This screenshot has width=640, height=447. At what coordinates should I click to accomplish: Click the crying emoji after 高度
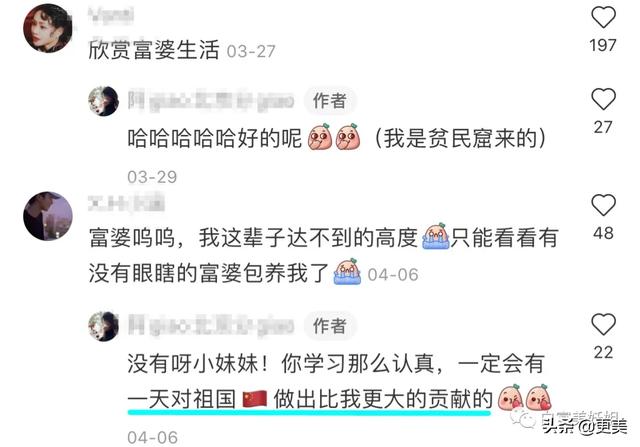[x=436, y=236]
